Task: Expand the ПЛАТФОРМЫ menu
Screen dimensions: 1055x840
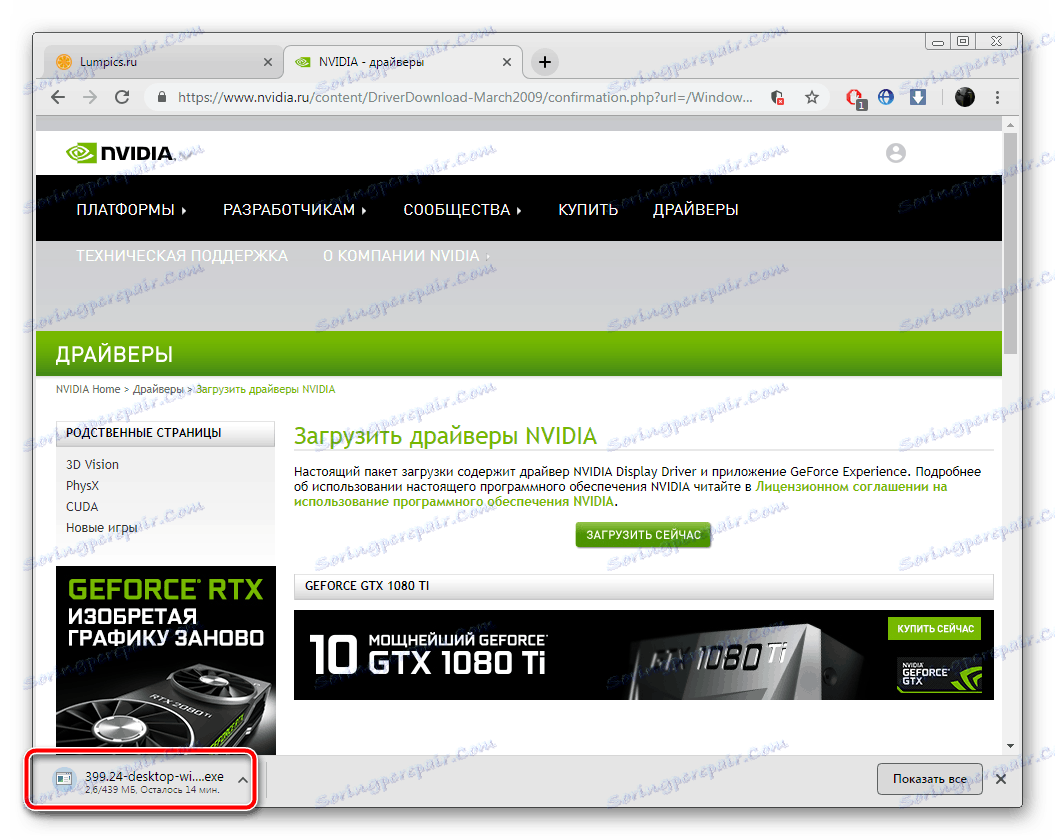Action: 131,210
